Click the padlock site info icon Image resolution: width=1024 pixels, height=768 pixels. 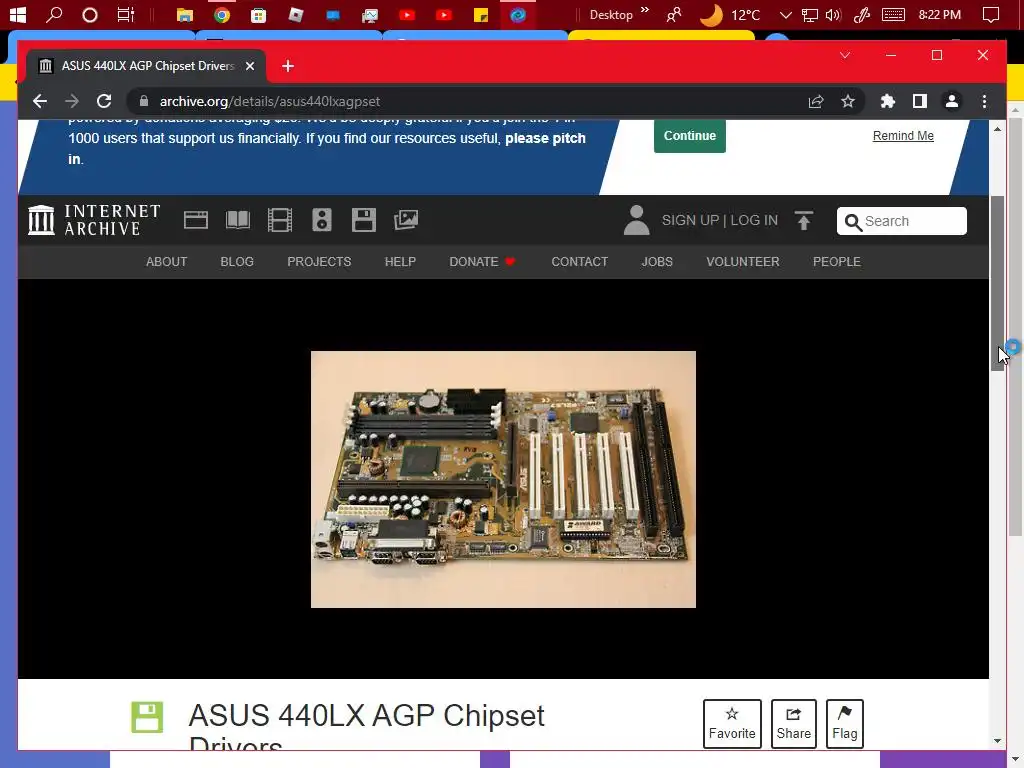(144, 101)
